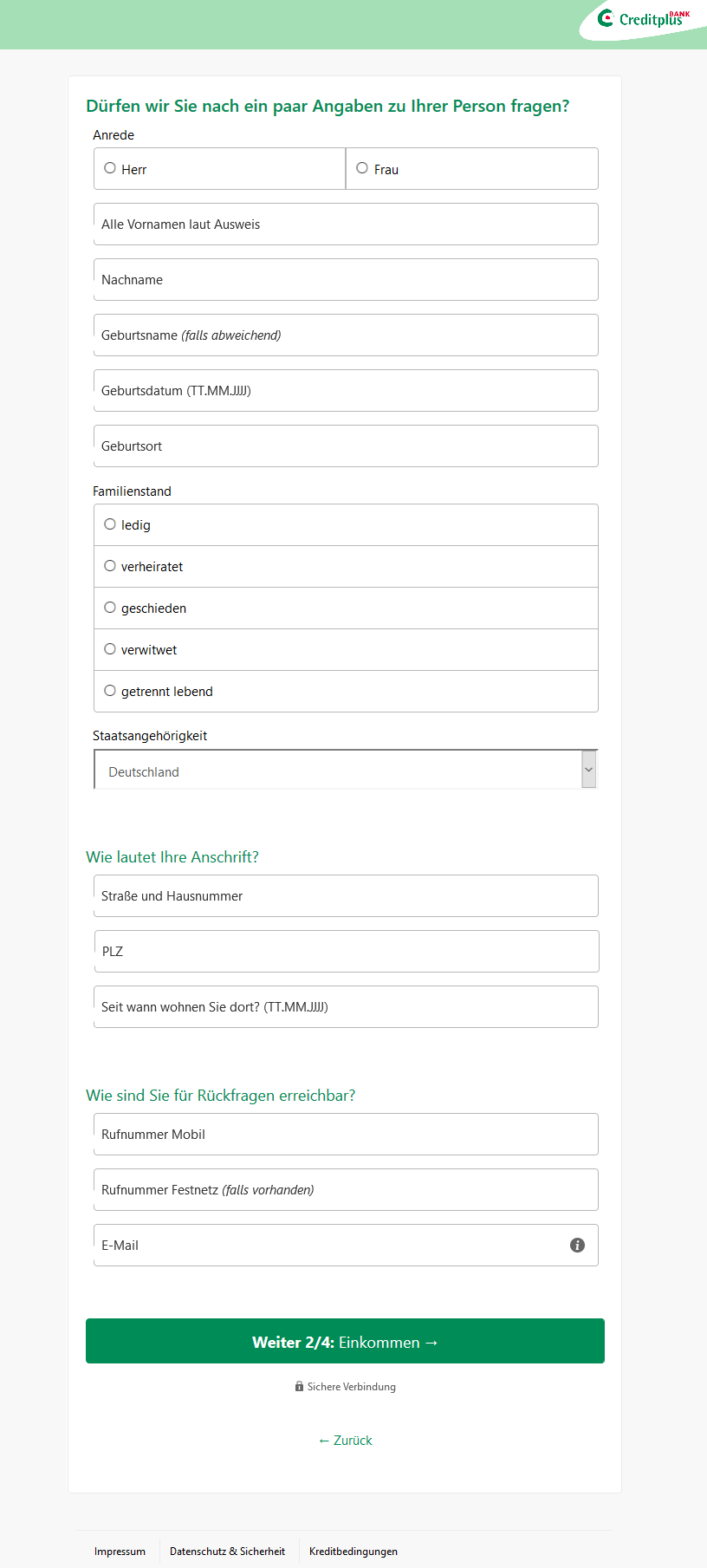Open the Impressum footer link

point(120,1552)
